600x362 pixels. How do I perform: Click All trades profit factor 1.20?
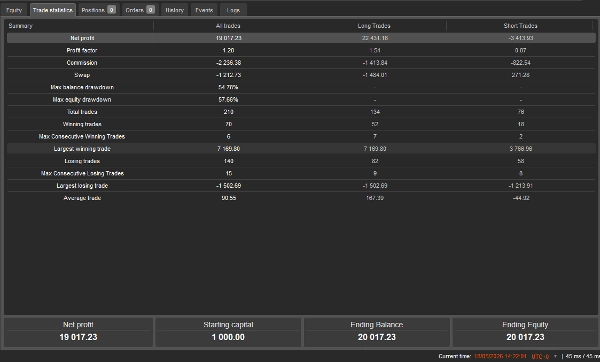click(228, 50)
